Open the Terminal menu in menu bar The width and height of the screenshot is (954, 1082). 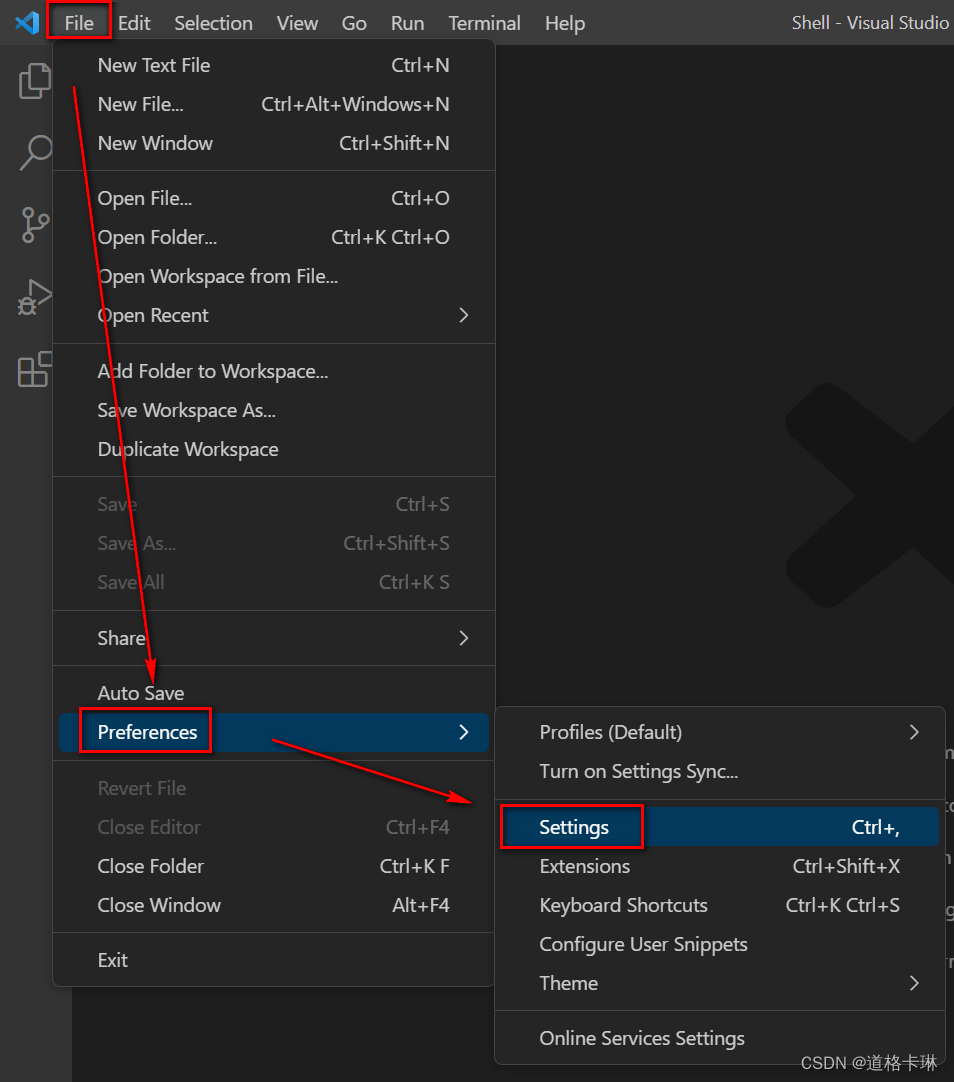pyautogui.click(x=484, y=23)
